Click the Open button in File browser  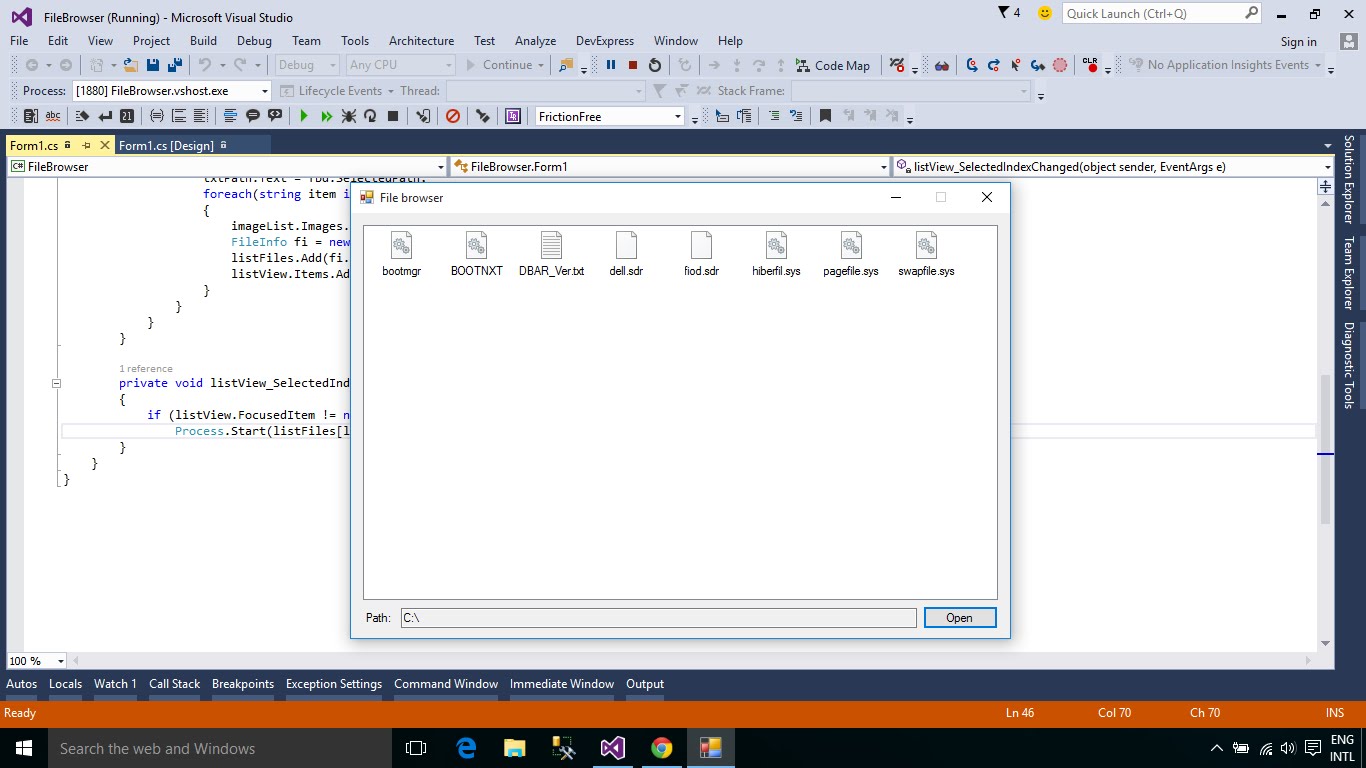[x=959, y=617]
